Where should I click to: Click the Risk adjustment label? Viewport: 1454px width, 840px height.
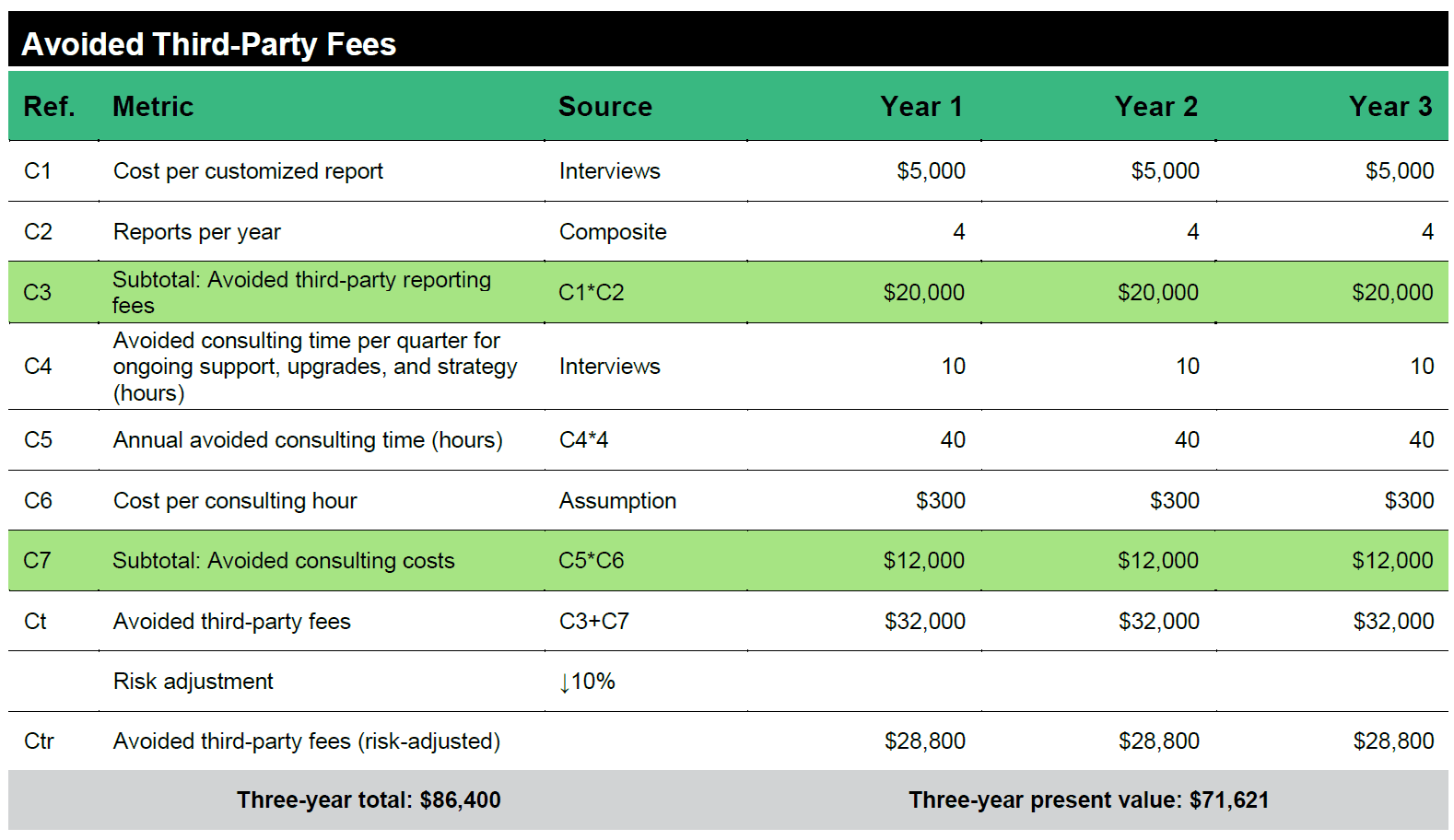tap(193, 682)
